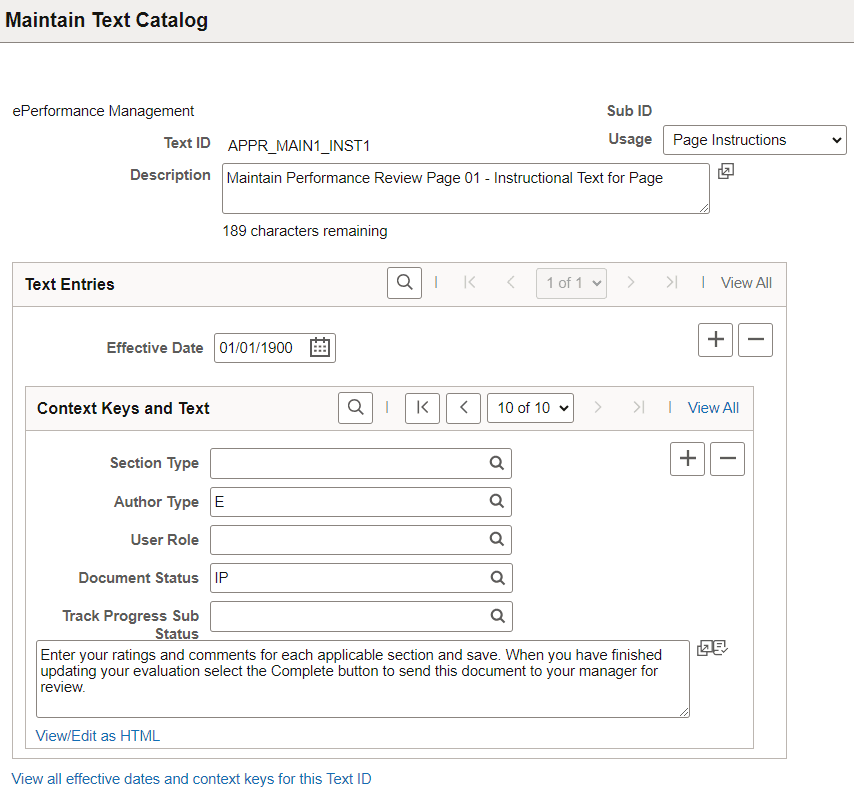Open the Effective Date calendar picker

pos(320,347)
